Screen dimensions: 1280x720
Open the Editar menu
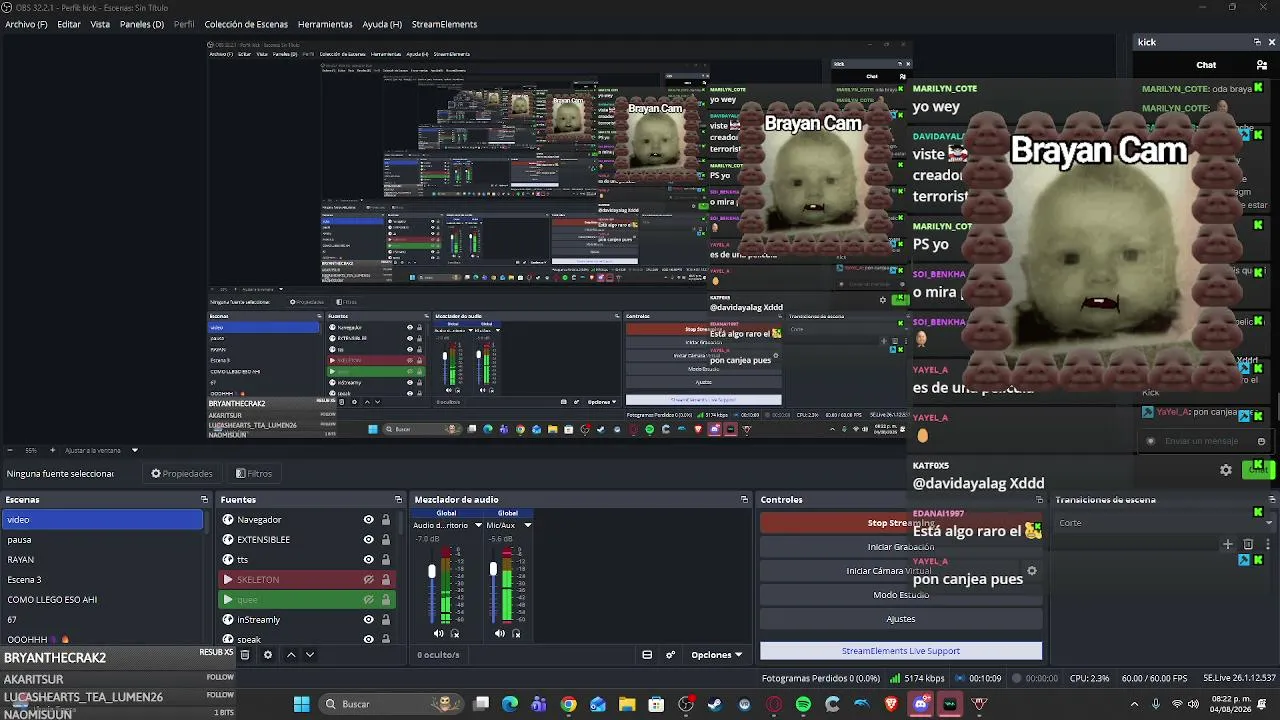click(x=69, y=24)
